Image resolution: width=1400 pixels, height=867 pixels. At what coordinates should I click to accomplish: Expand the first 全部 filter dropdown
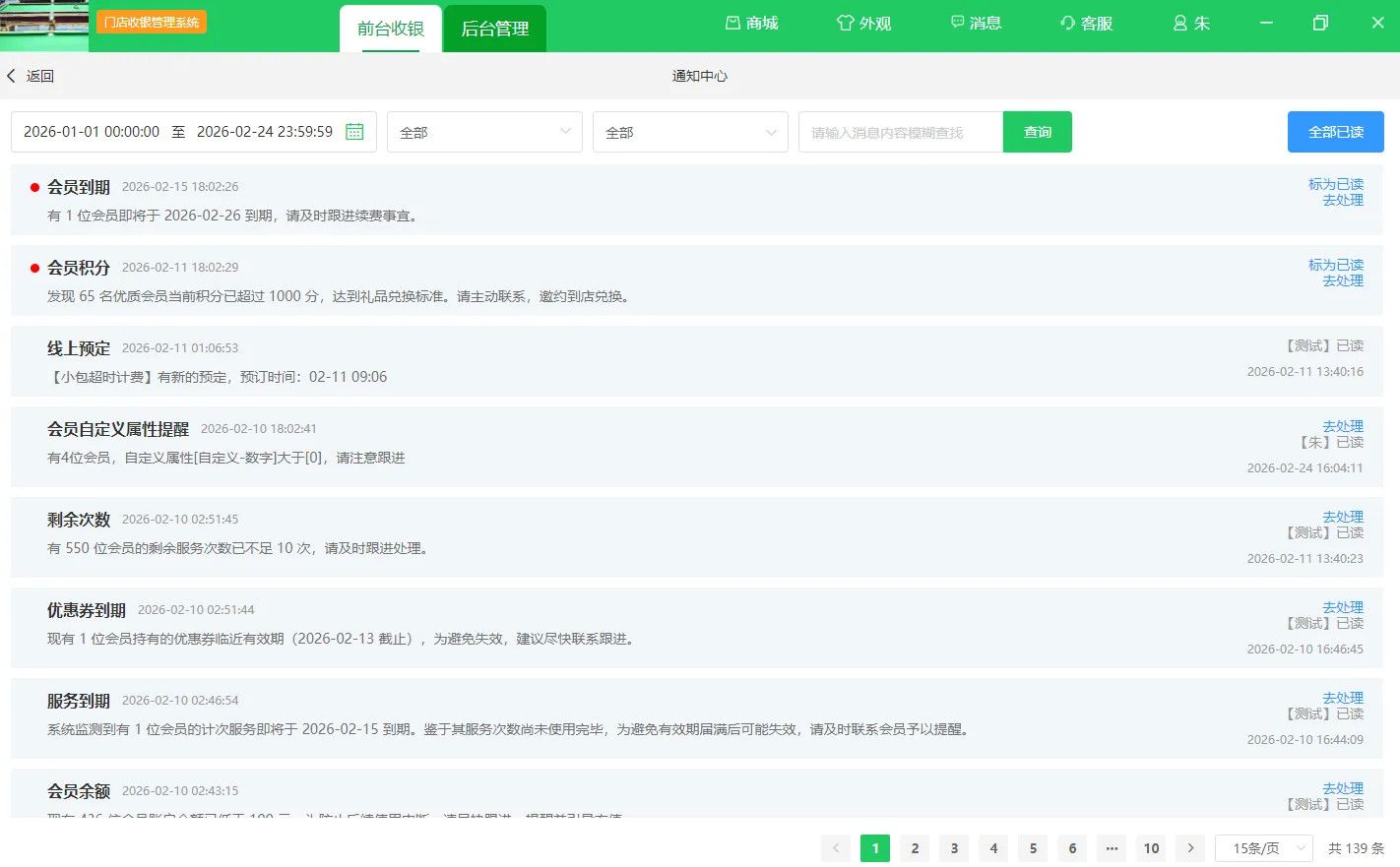(x=484, y=132)
